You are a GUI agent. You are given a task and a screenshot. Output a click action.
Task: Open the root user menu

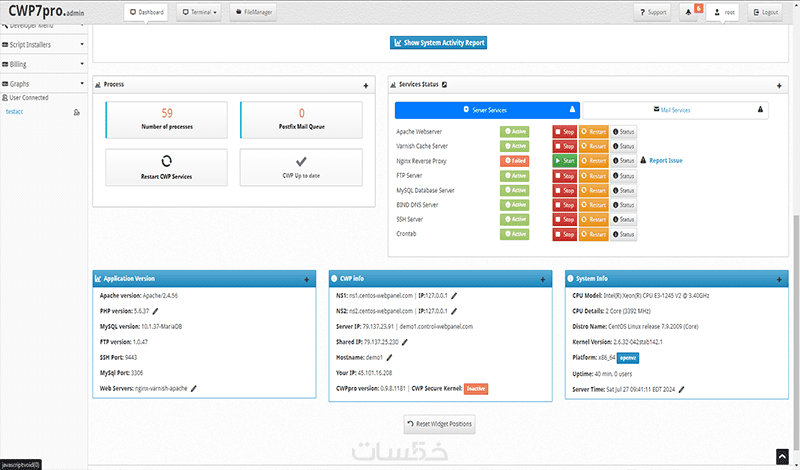tap(723, 12)
